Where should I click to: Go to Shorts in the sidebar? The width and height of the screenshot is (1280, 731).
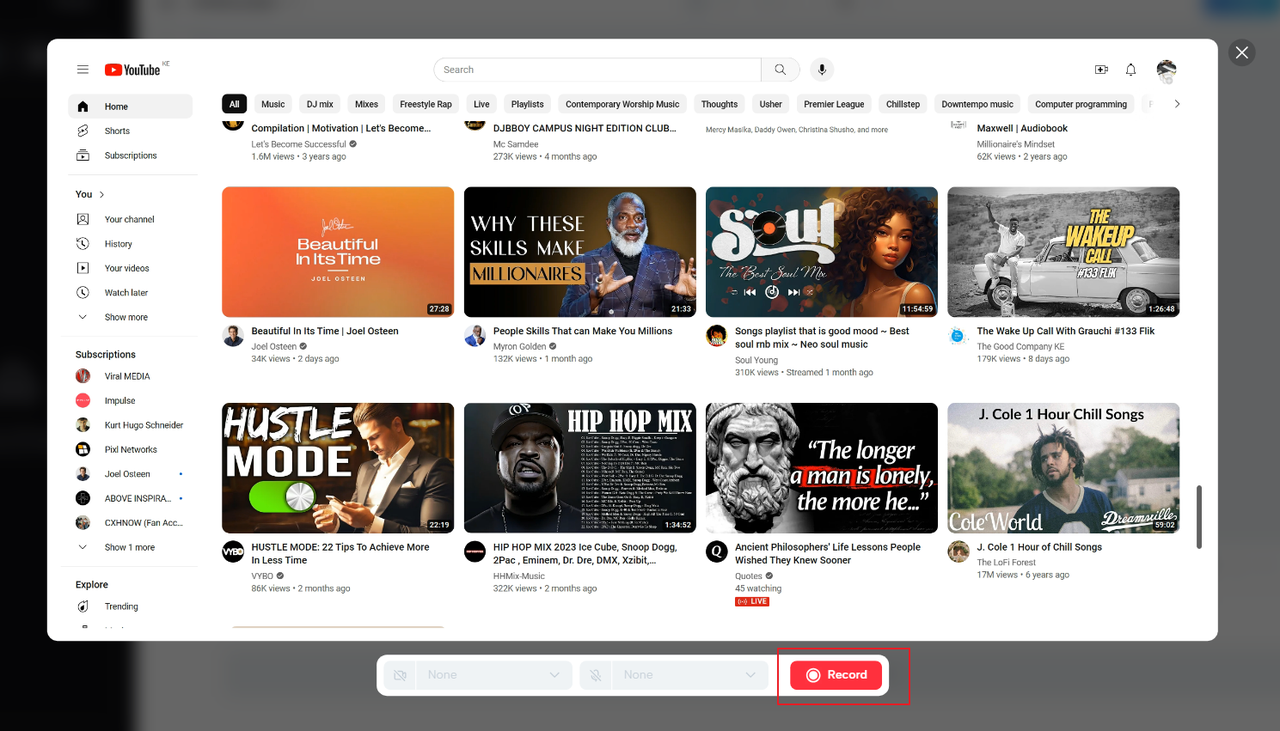(x=130, y=131)
